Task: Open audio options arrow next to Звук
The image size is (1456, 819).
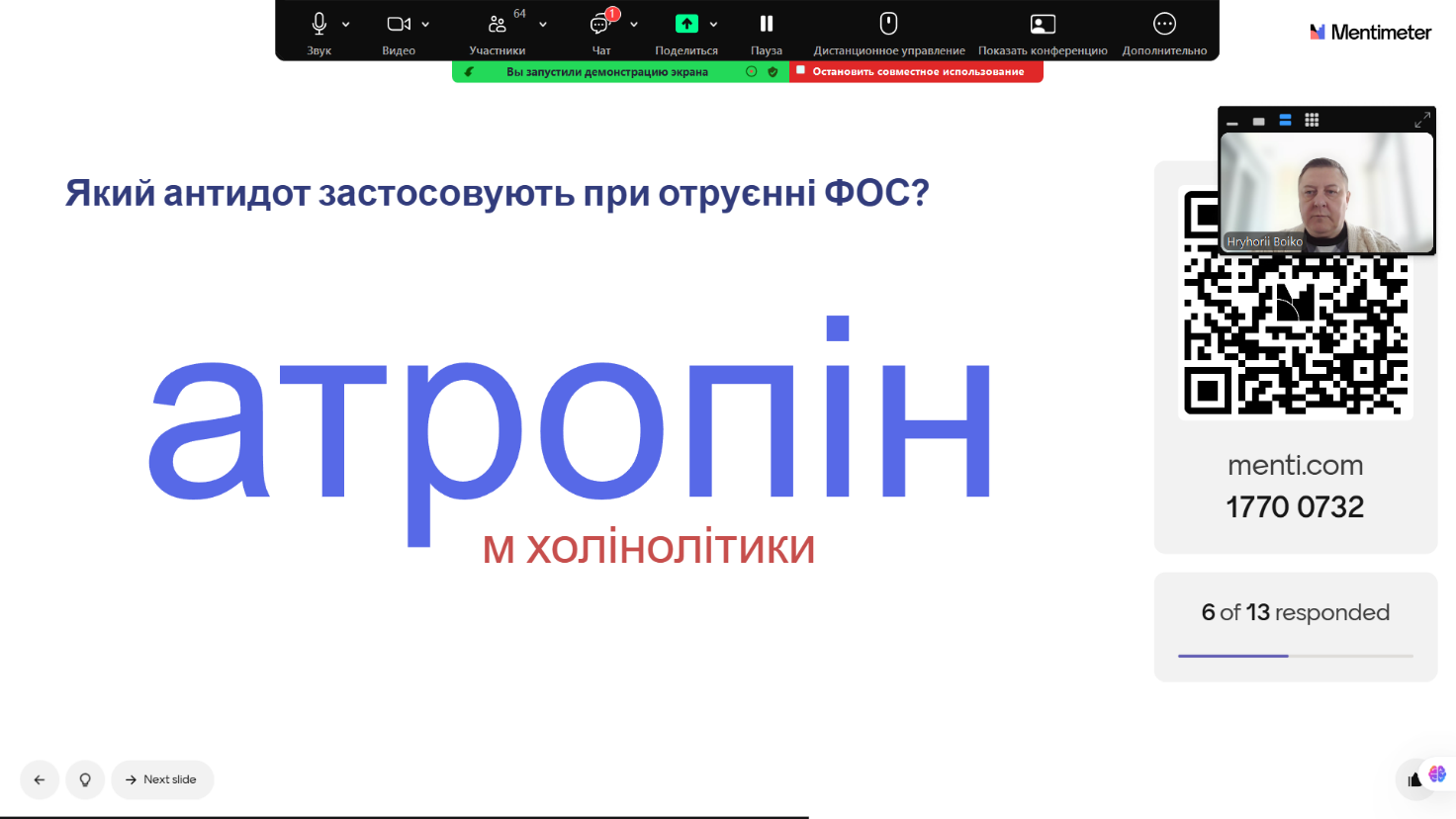Action: pyautogui.click(x=346, y=25)
